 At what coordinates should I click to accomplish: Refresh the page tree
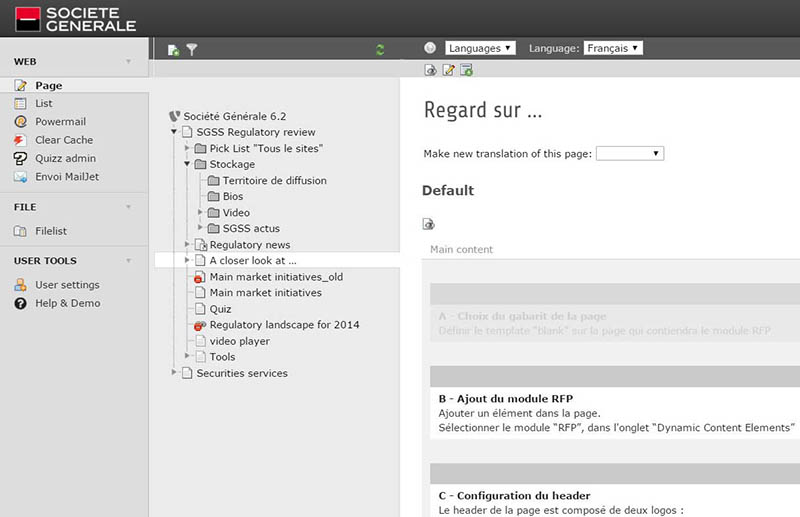pyautogui.click(x=380, y=50)
